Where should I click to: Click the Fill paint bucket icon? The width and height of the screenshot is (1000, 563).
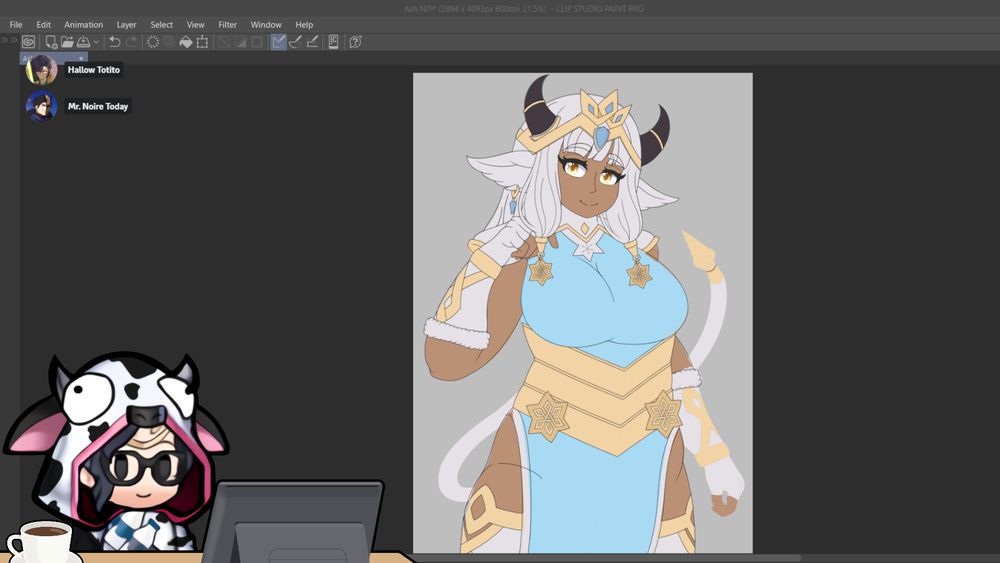point(186,42)
